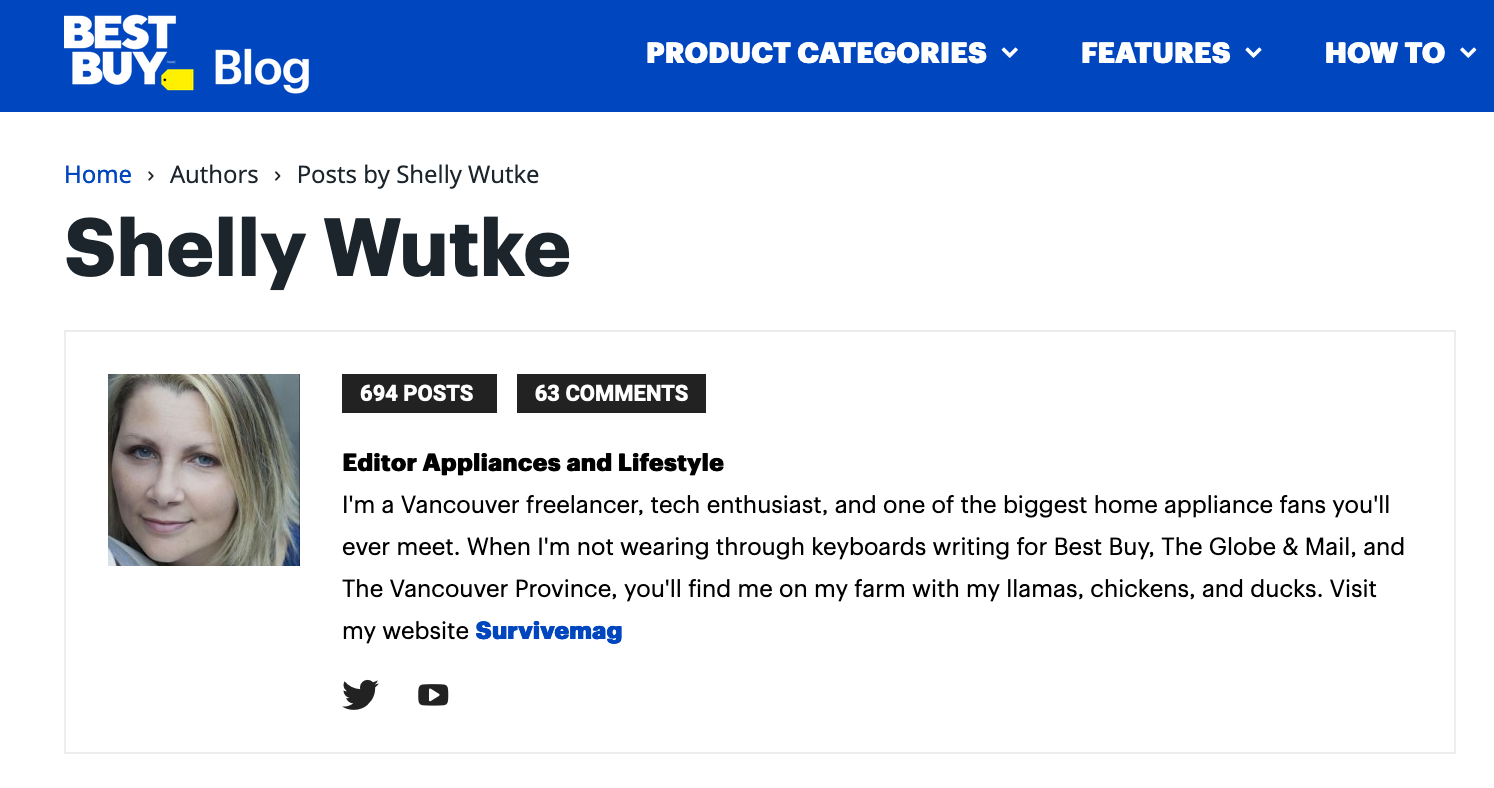Viewport: 1494px width, 788px height.
Task: Select the Authors breadcrumb item
Action: tap(214, 175)
